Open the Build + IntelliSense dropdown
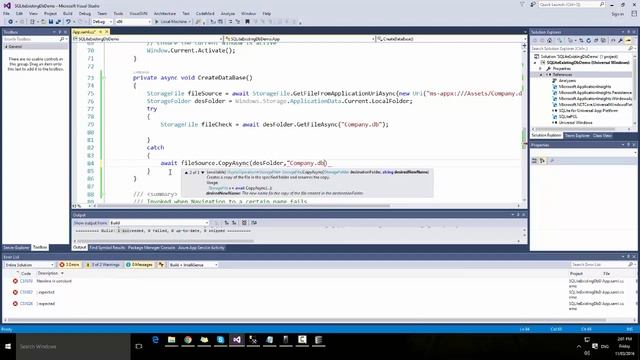 (x=193, y=265)
